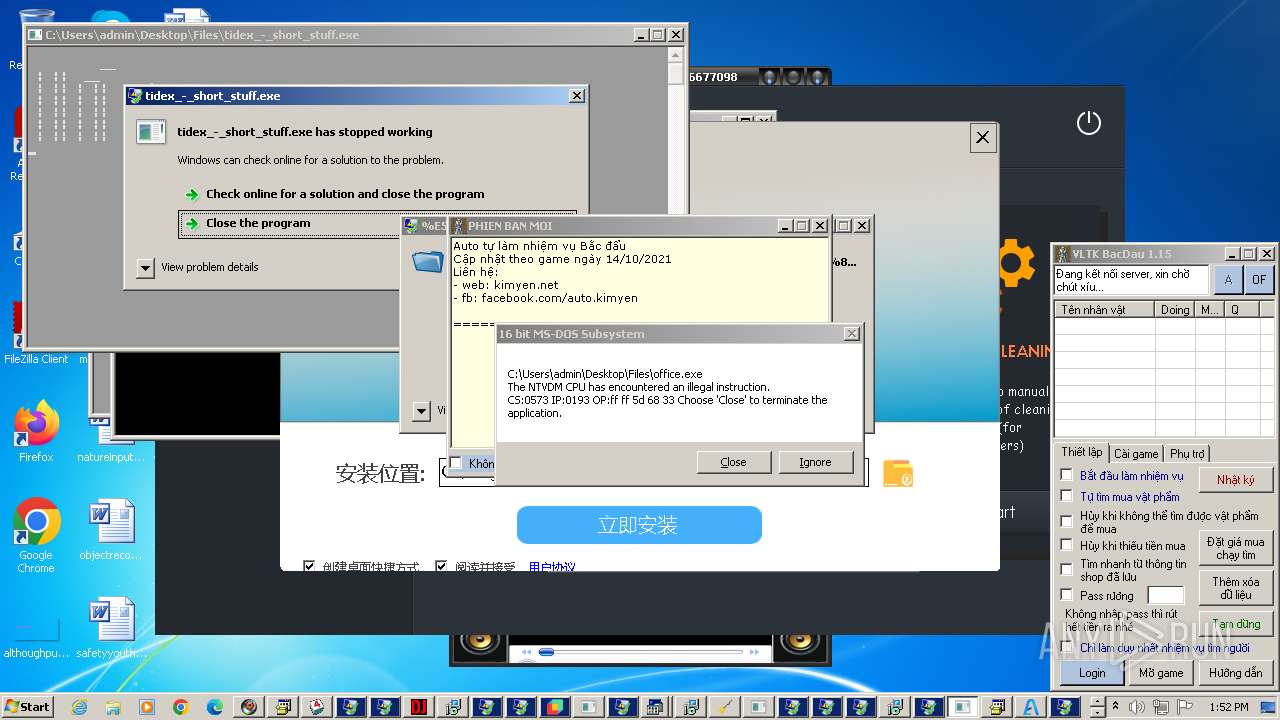Enable 'Bắt đầu làm nhiệm vụ' checkbox
Screen dimensions: 1280x720
[x=1066, y=476]
